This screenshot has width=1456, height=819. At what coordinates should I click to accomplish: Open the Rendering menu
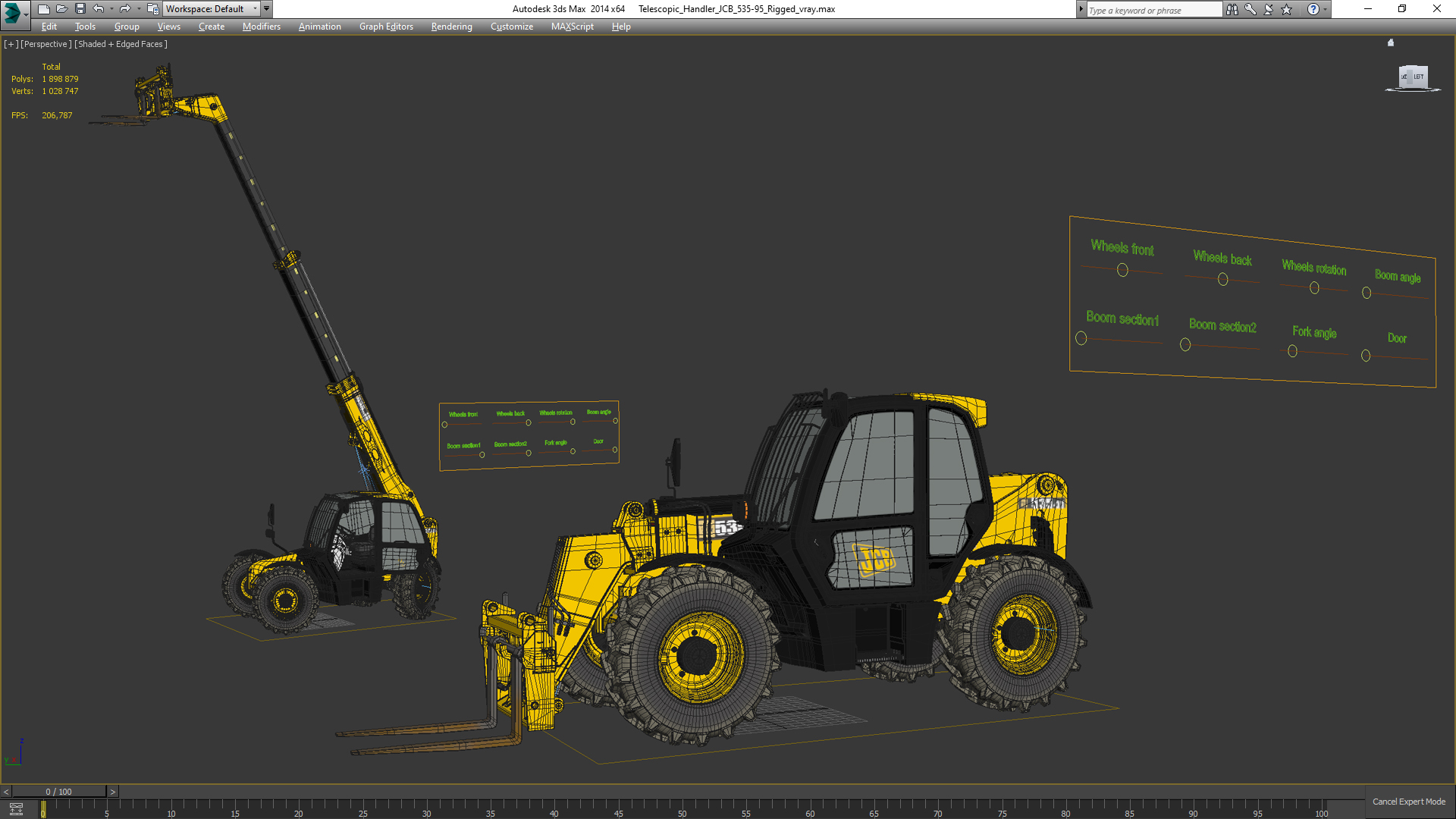pos(451,27)
